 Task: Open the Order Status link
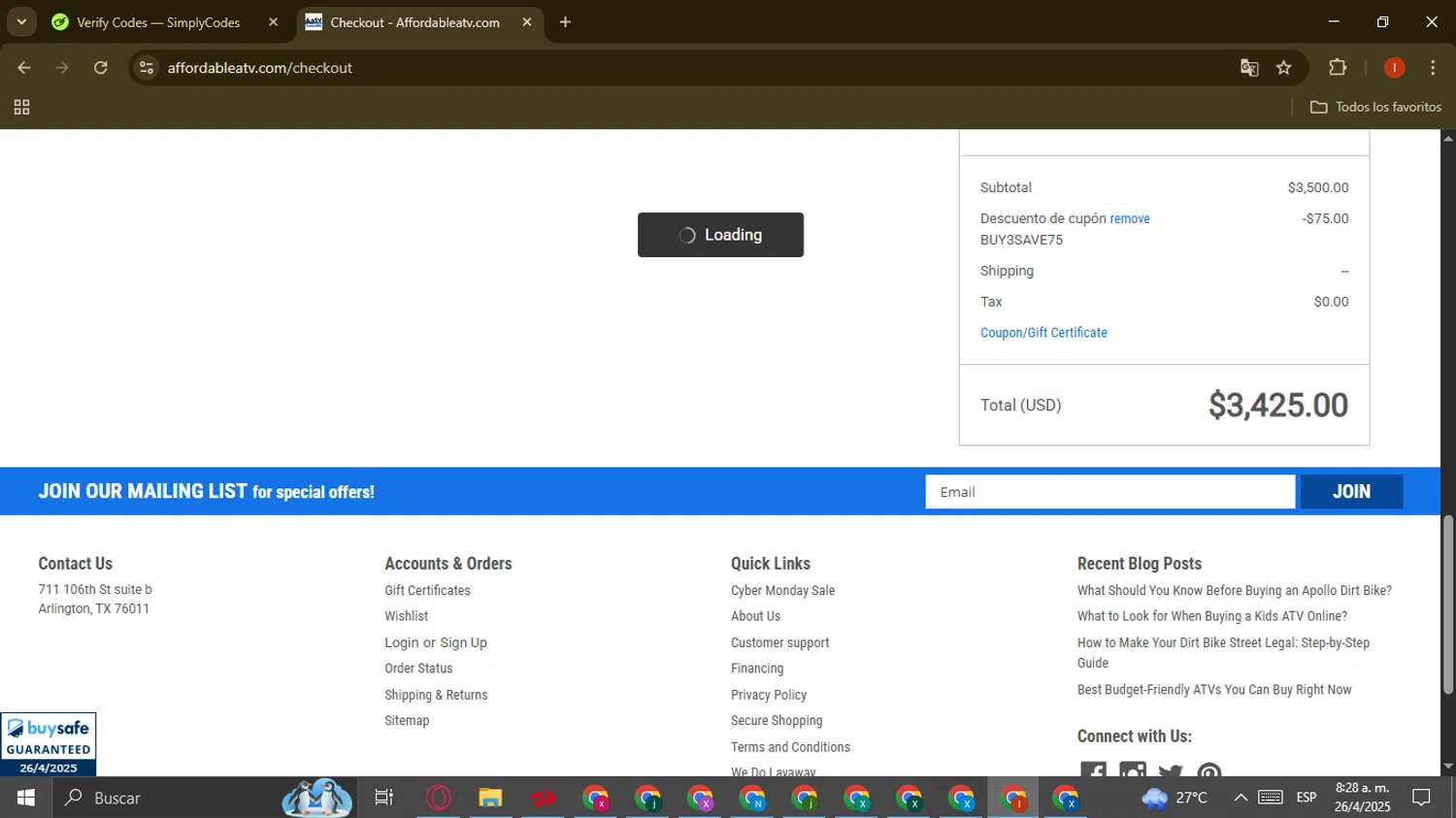[418, 669]
